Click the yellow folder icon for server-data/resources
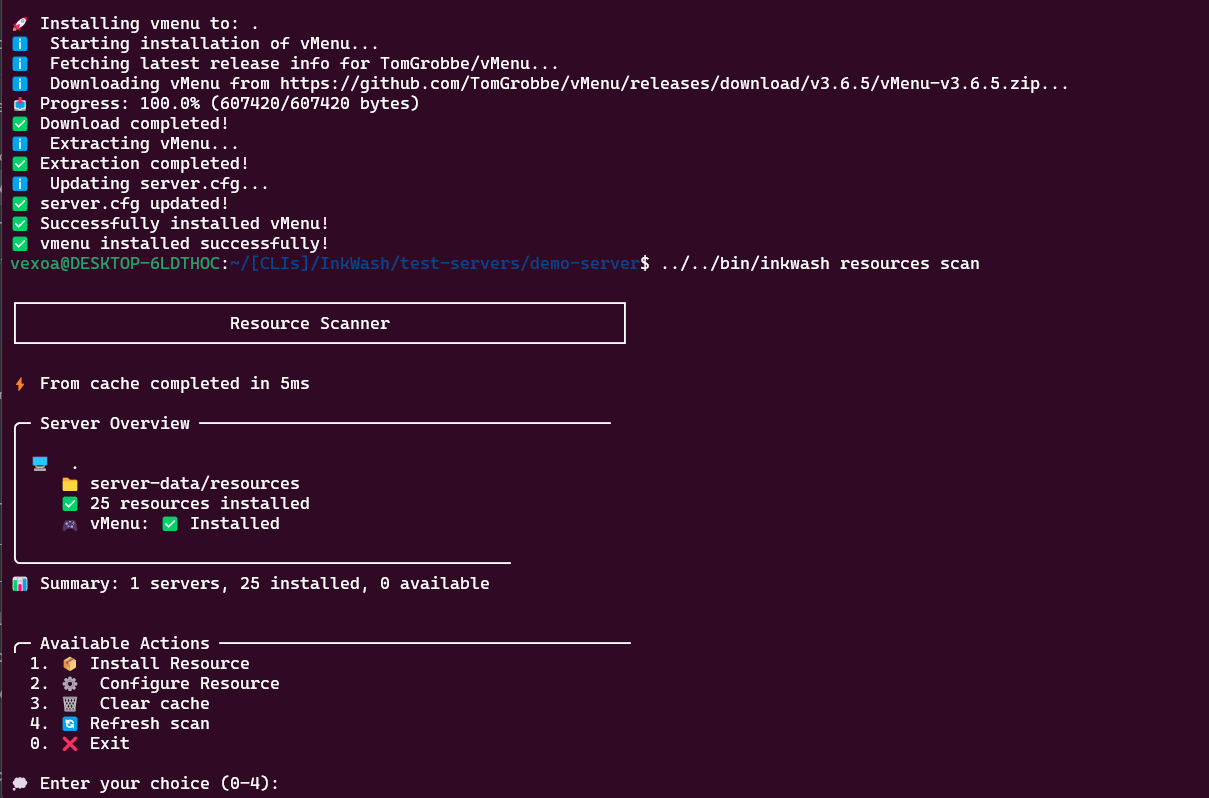This screenshot has width=1209, height=798. click(70, 483)
